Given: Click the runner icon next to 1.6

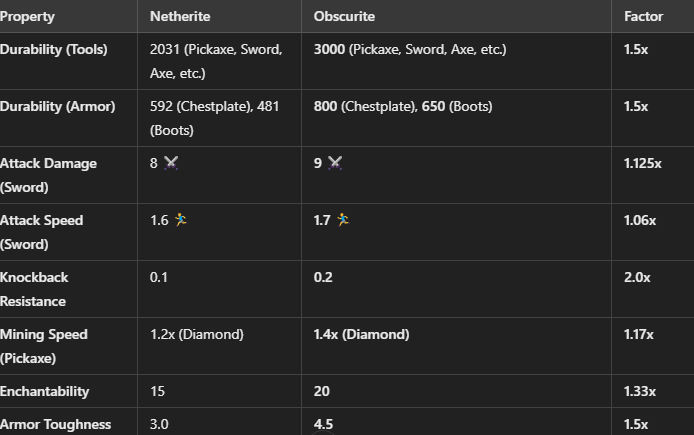Looking at the screenshot, I should pos(180,219).
